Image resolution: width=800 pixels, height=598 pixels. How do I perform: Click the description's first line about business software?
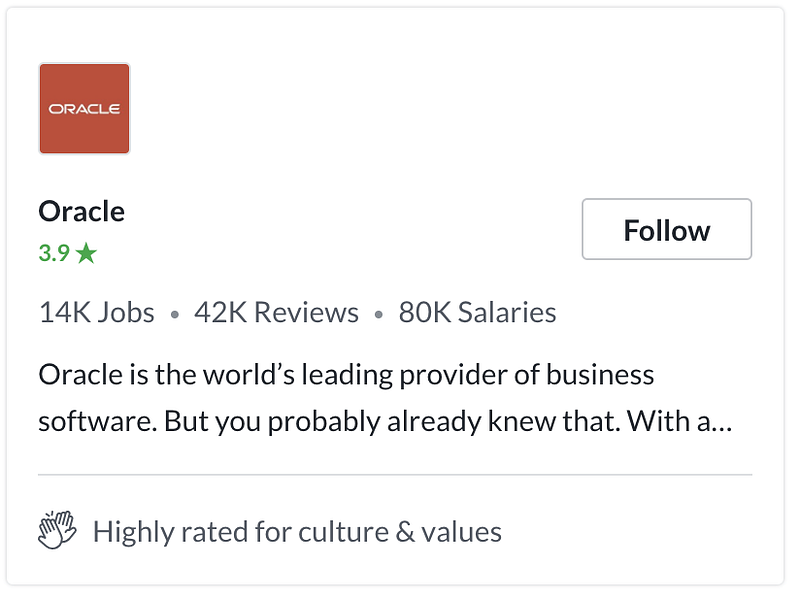tap(346, 375)
